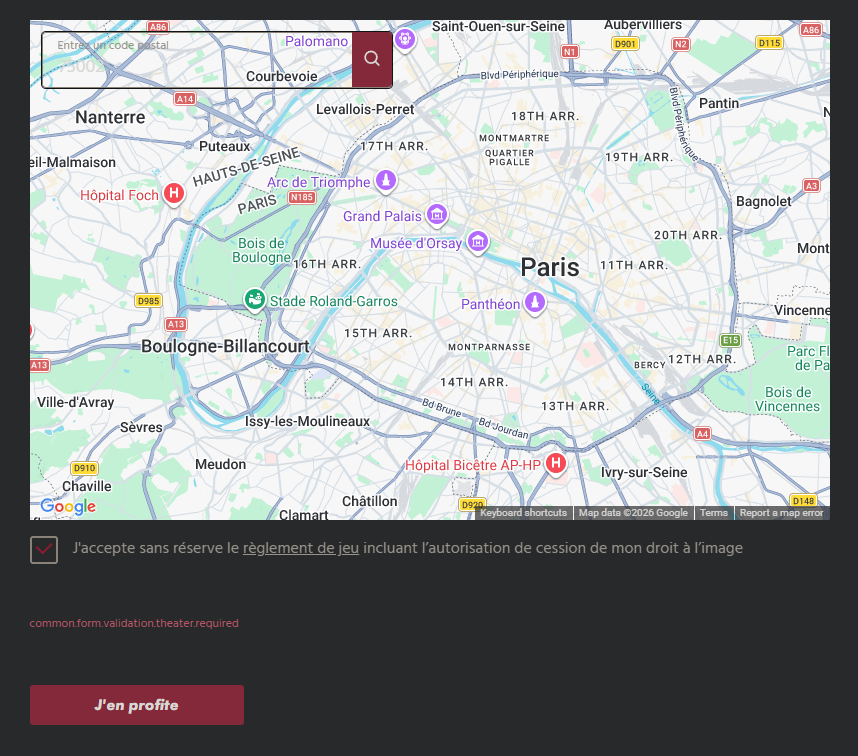Click the Stade Roland-Garros text label
The image size is (858, 756).
334,301
